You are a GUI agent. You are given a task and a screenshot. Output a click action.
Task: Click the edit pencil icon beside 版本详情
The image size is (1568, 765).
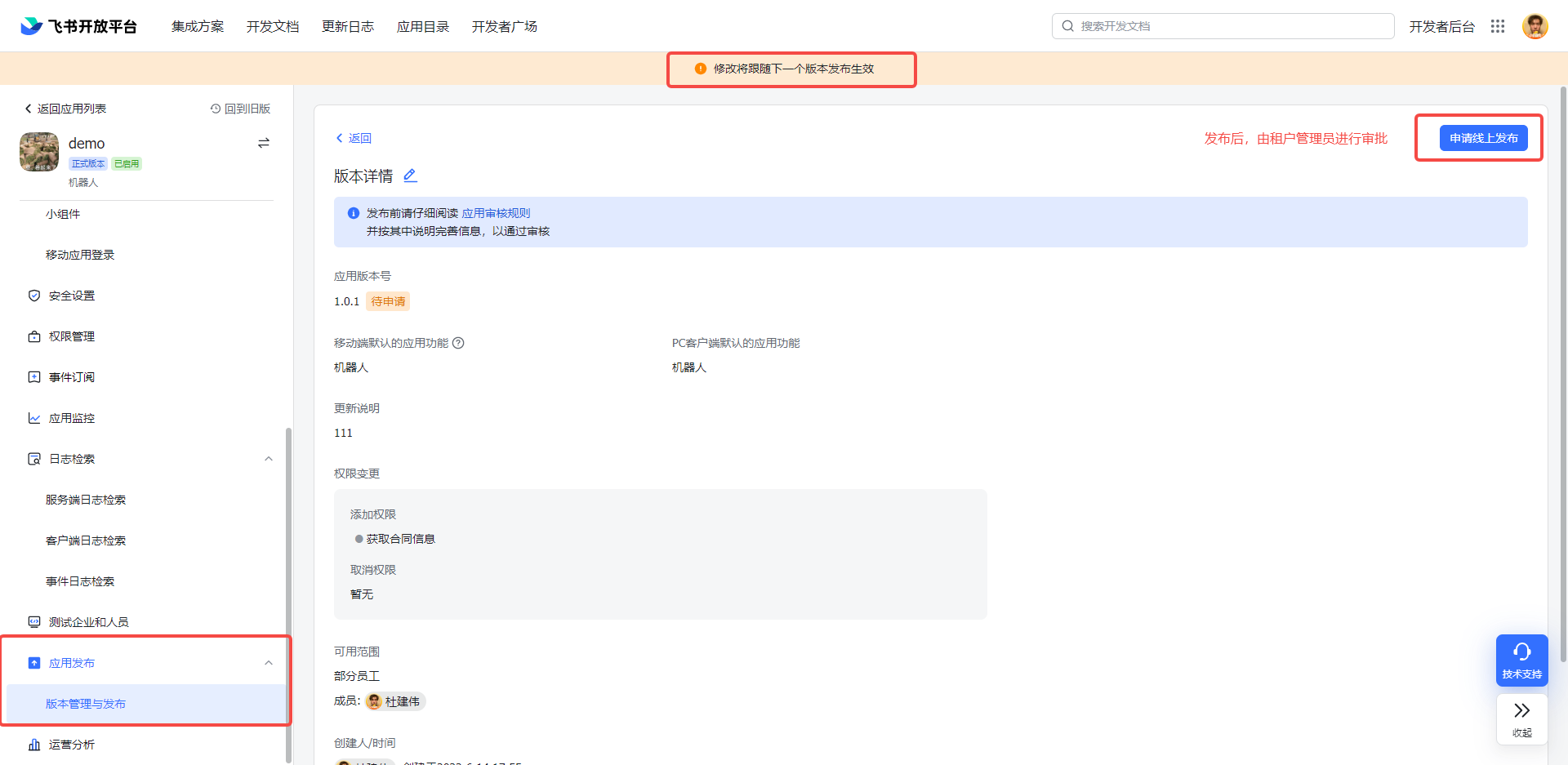click(410, 176)
